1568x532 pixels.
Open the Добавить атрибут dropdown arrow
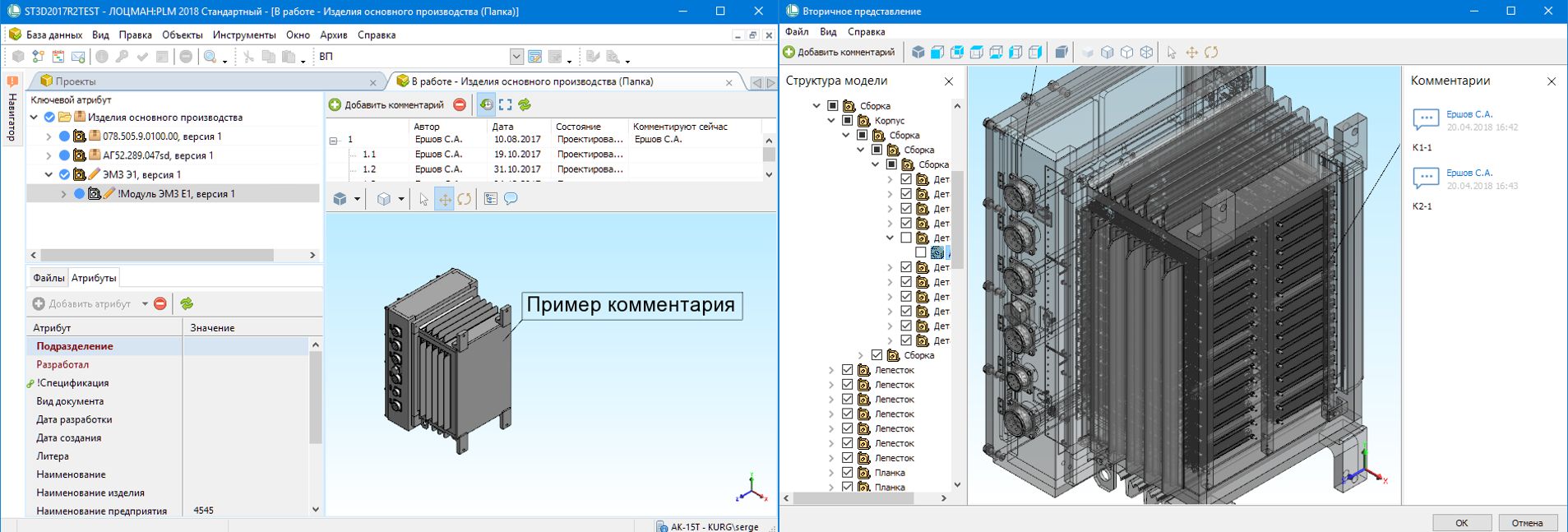pyautogui.click(x=145, y=303)
